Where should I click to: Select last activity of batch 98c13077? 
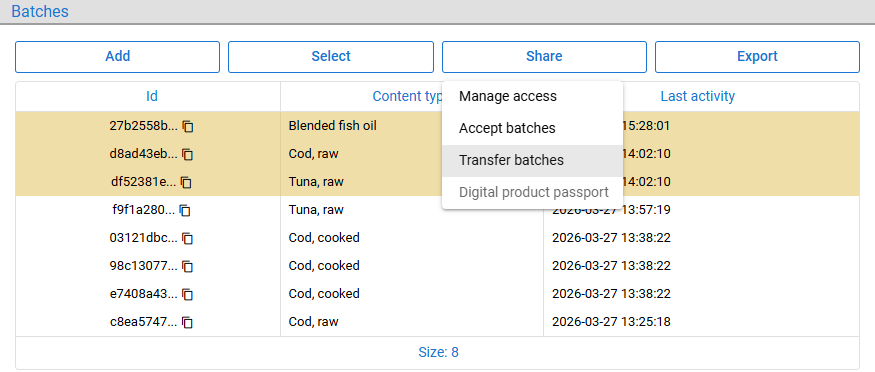tap(611, 265)
